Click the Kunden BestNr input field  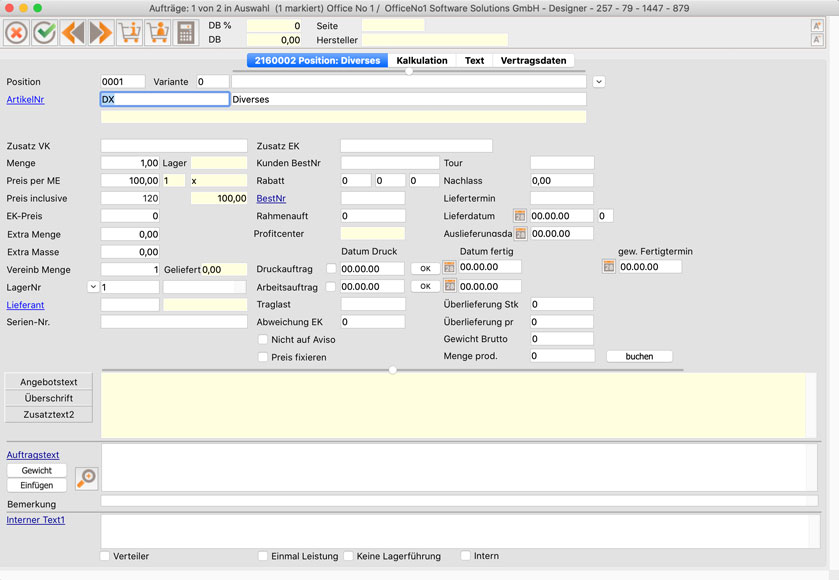390,163
